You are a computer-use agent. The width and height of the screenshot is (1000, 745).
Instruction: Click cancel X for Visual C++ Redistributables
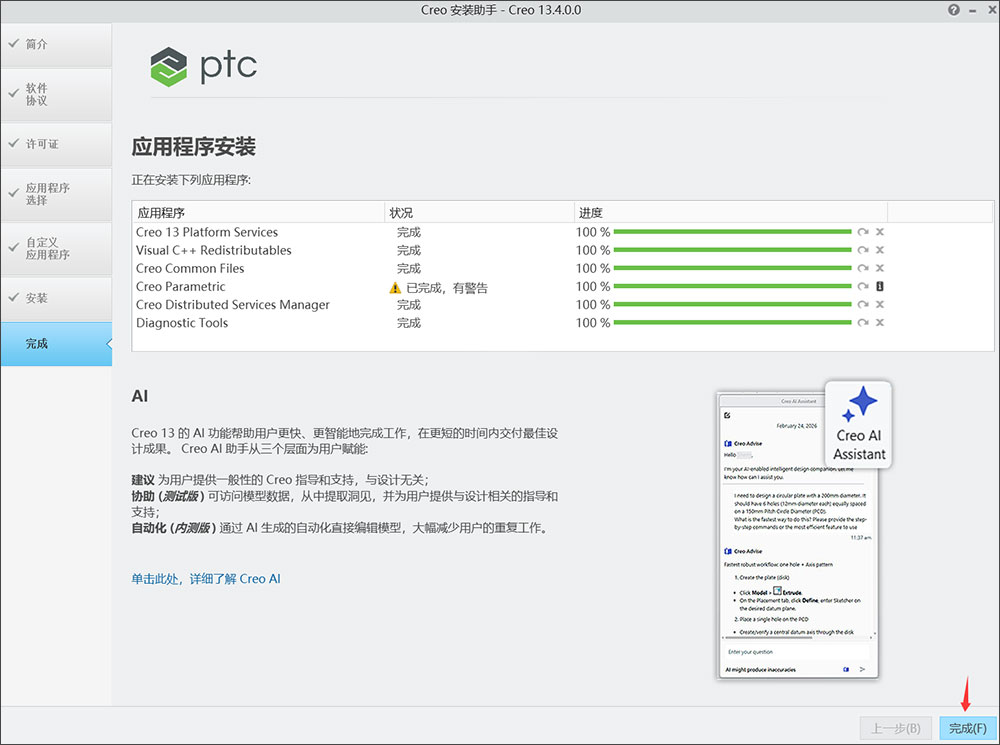pyautogui.click(x=880, y=250)
